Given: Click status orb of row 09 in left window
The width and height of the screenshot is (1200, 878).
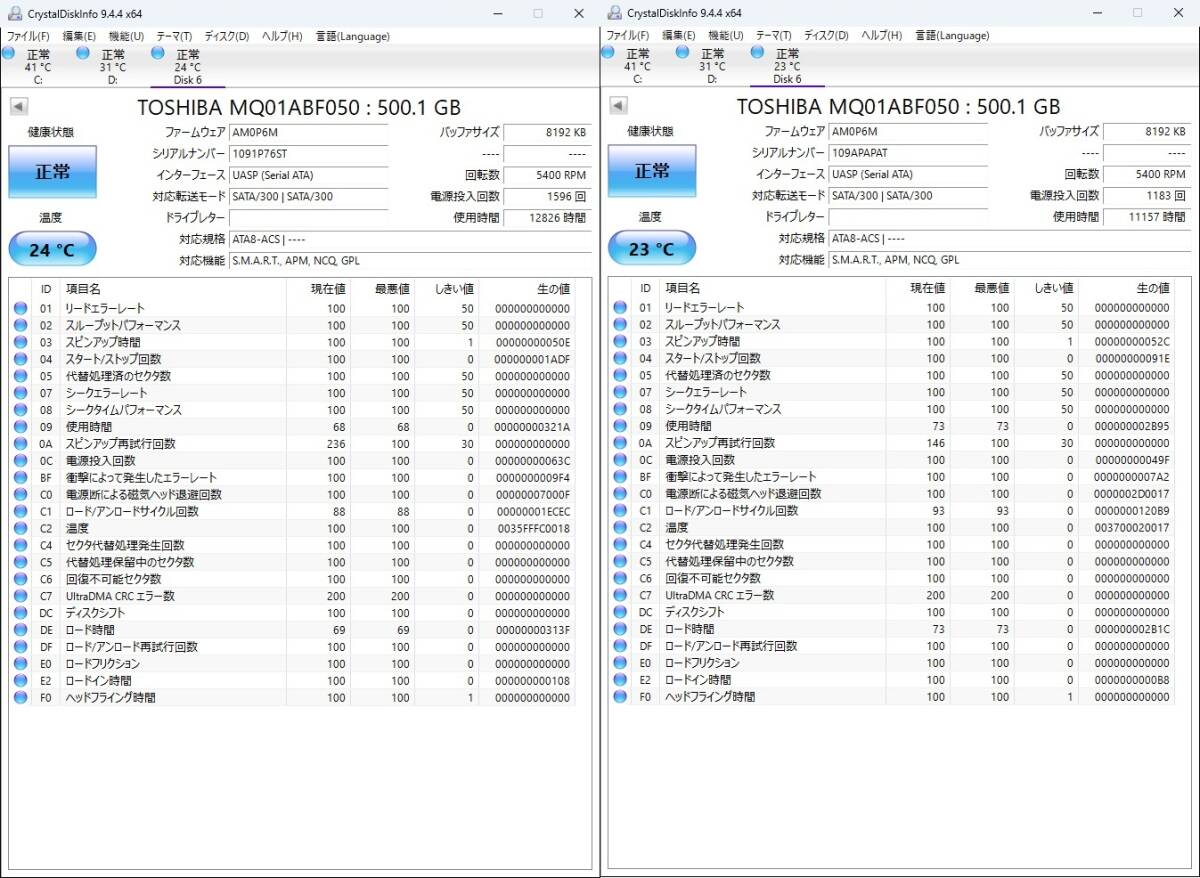Looking at the screenshot, I should (21, 427).
